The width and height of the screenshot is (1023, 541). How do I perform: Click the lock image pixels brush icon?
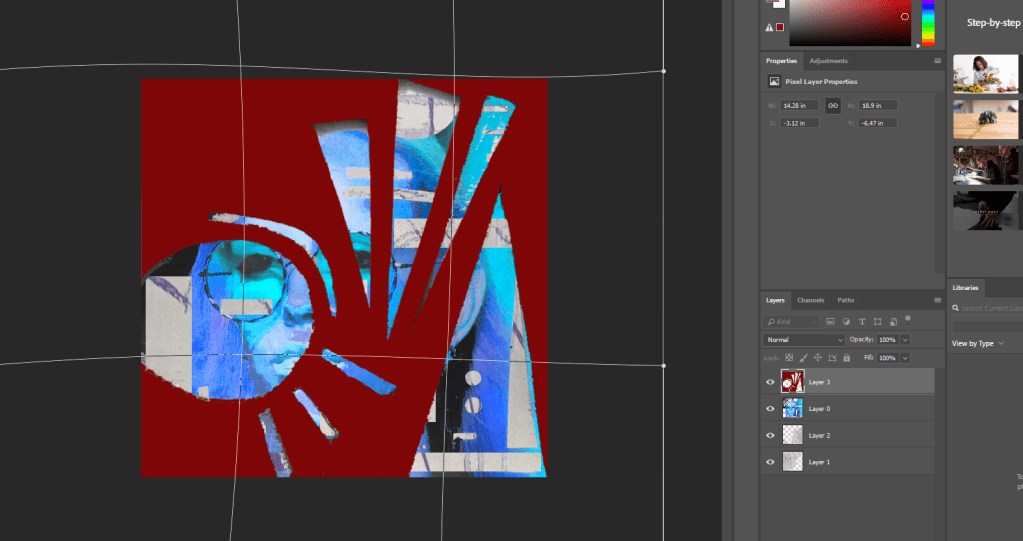803,357
